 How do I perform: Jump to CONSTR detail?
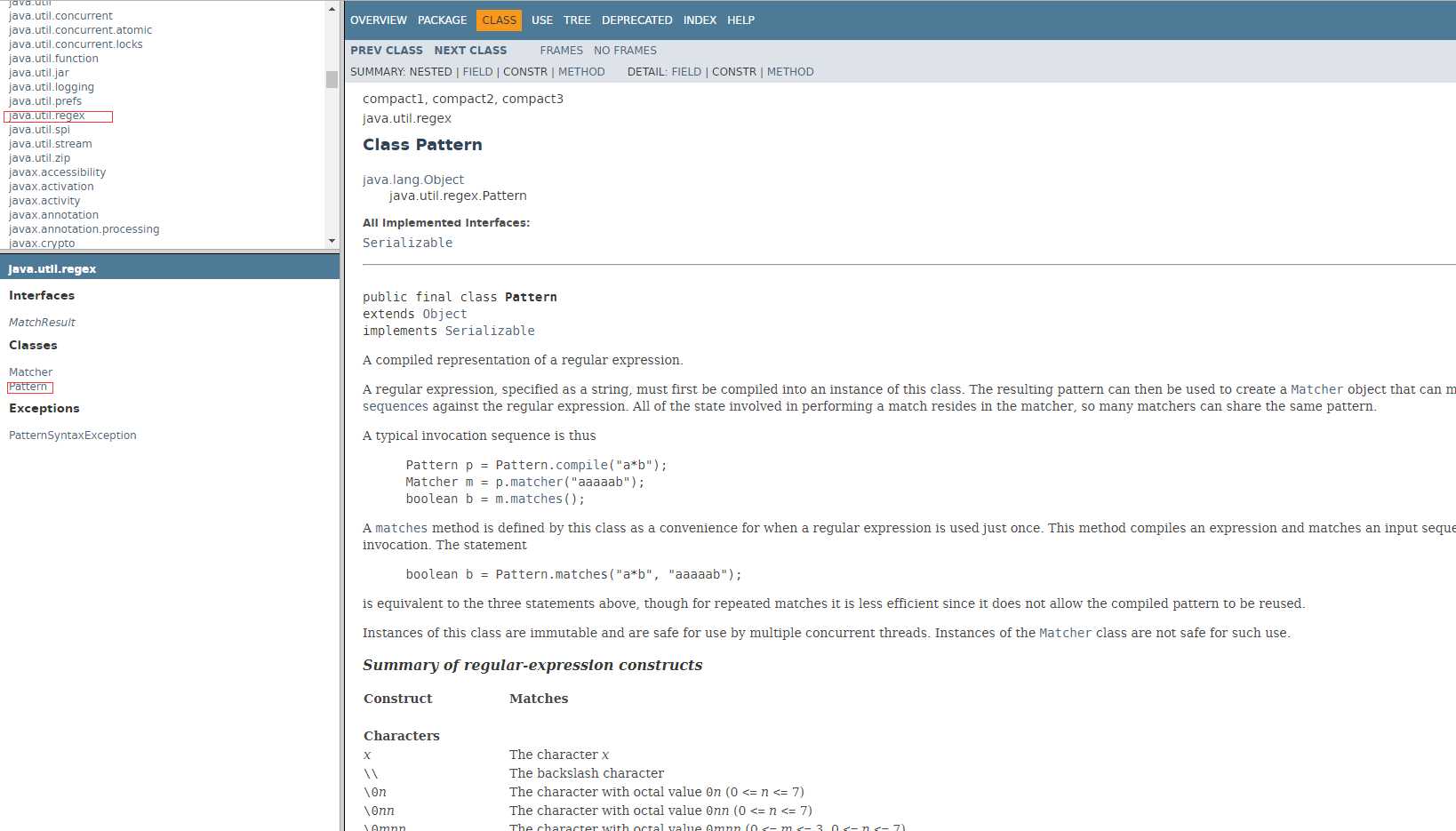pyautogui.click(x=734, y=72)
